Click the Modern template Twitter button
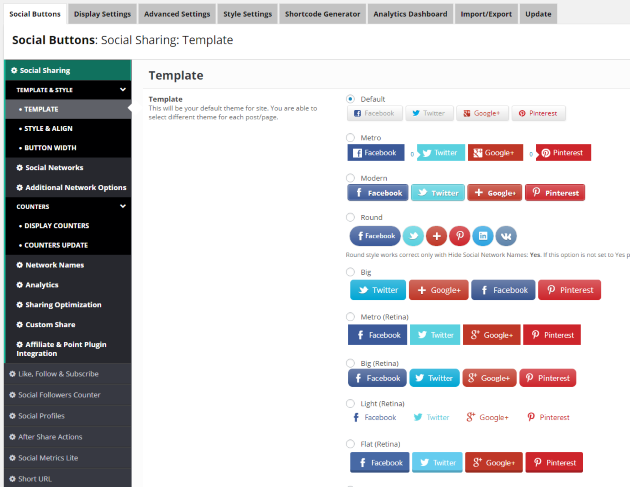This screenshot has width=630, height=487. tap(438, 193)
